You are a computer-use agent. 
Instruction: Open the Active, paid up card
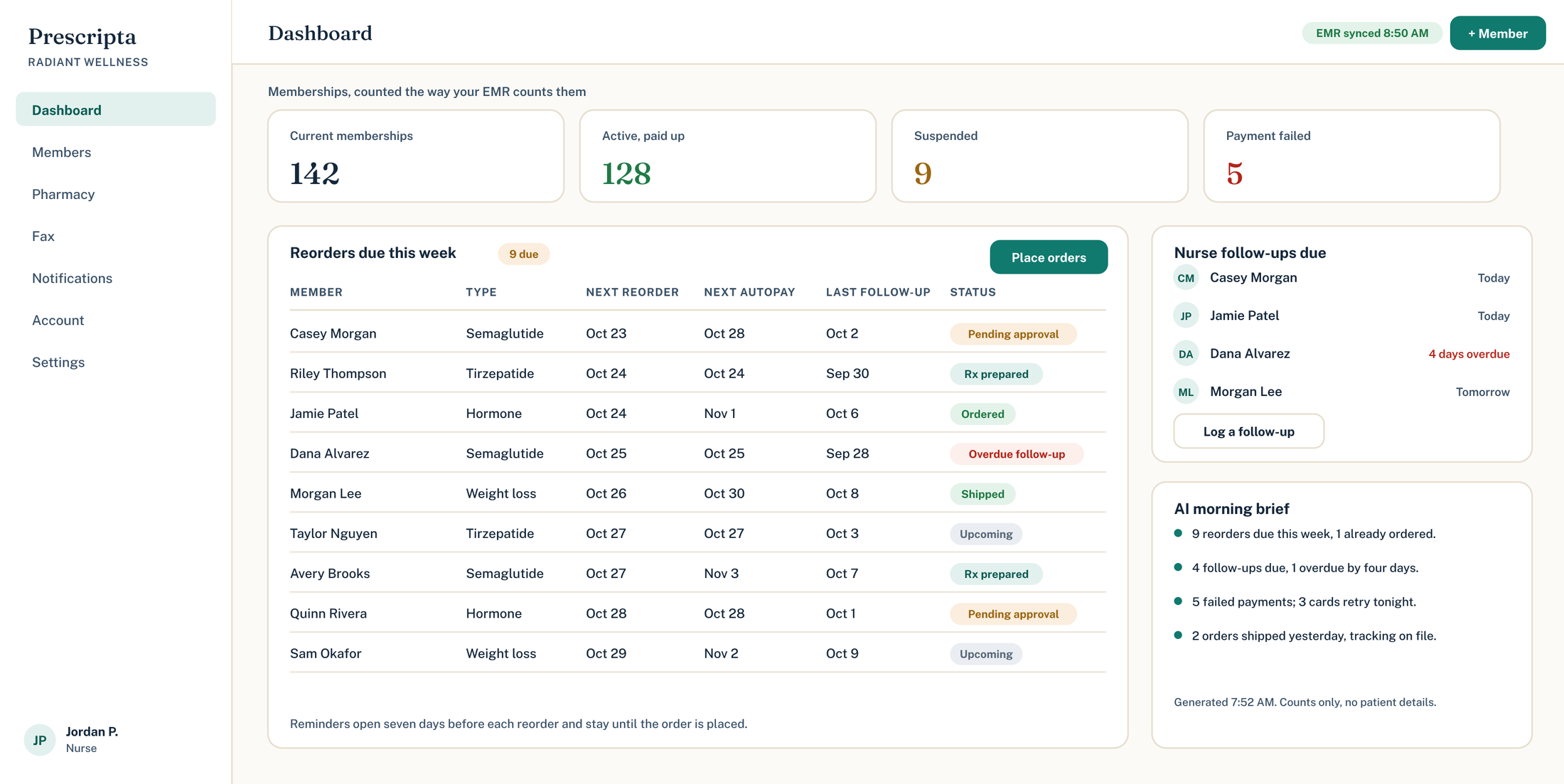coord(728,156)
